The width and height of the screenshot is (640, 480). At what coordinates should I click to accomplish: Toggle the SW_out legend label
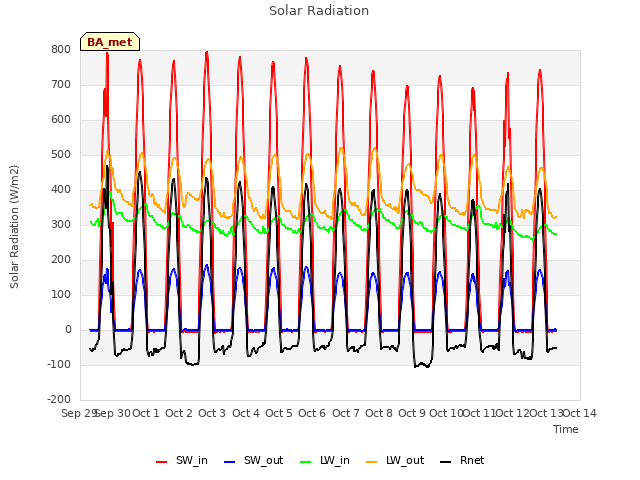point(264,460)
